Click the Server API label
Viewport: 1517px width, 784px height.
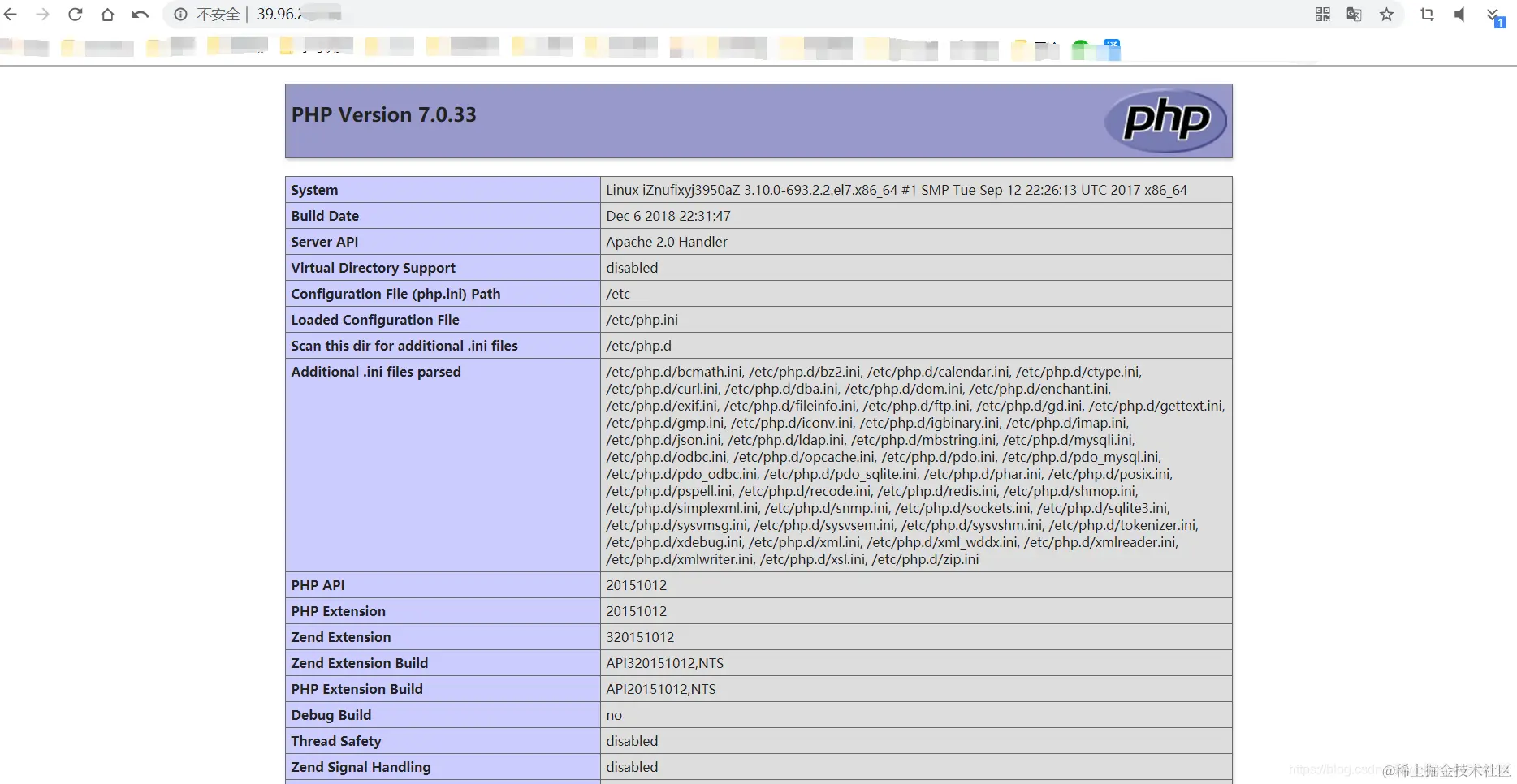[x=324, y=242]
